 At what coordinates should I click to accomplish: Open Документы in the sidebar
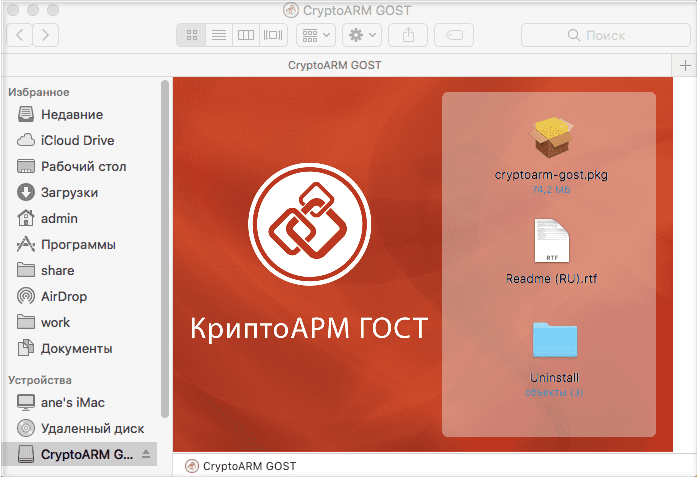pyautogui.click(x=64, y=348)
